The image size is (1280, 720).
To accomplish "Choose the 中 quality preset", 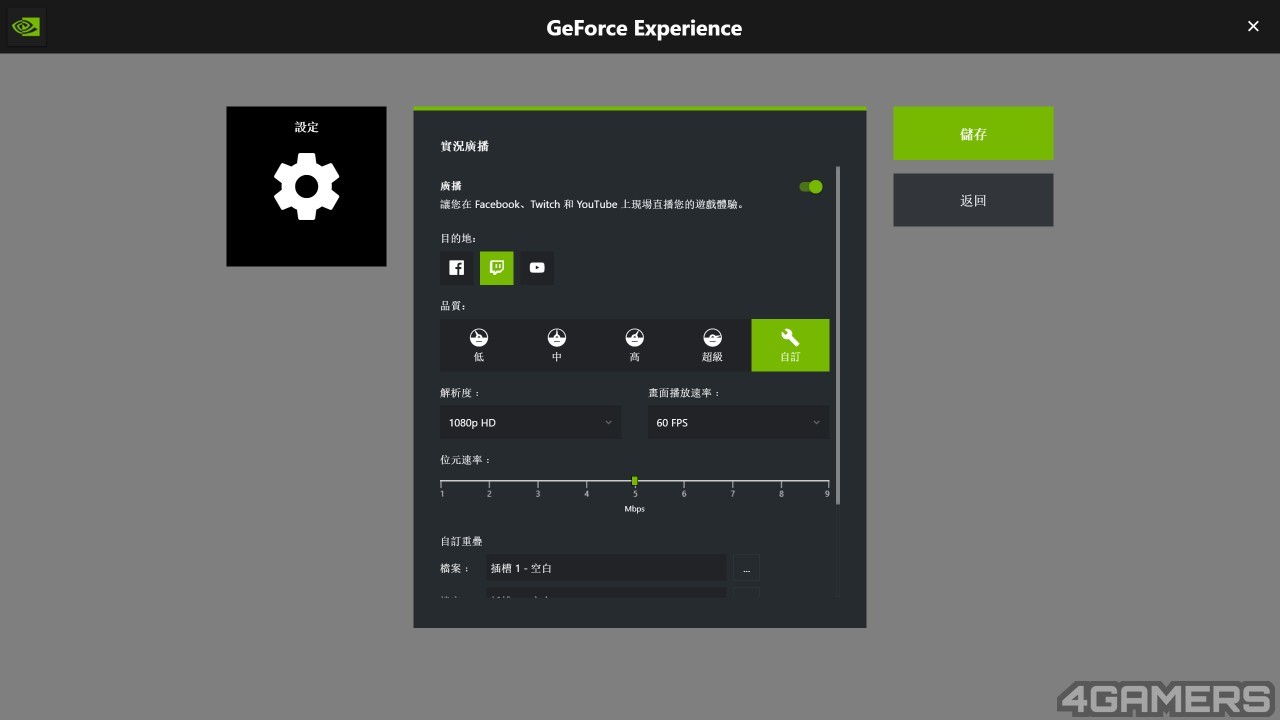I will tap(557, 345).
